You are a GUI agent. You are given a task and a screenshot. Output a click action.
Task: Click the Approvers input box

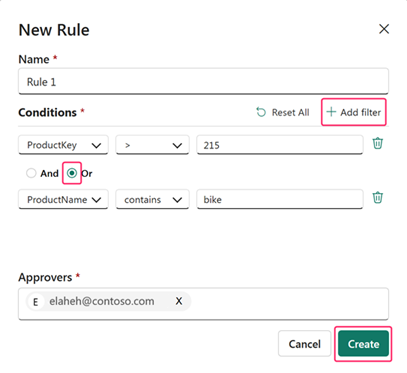coord(203,304)
